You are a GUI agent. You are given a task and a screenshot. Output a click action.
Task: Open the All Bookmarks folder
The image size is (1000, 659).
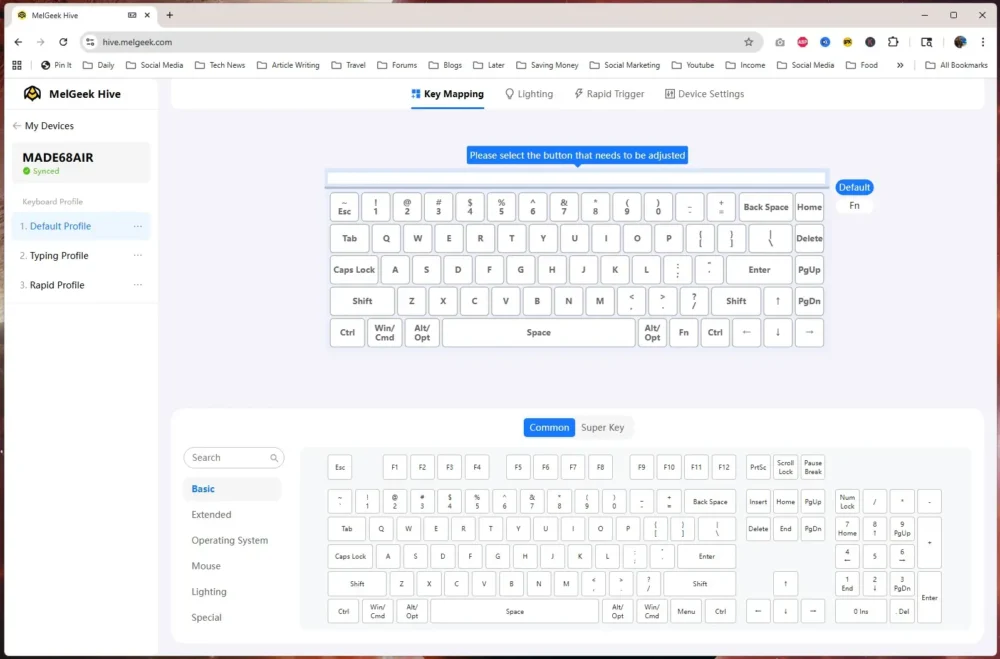[956, 65]
